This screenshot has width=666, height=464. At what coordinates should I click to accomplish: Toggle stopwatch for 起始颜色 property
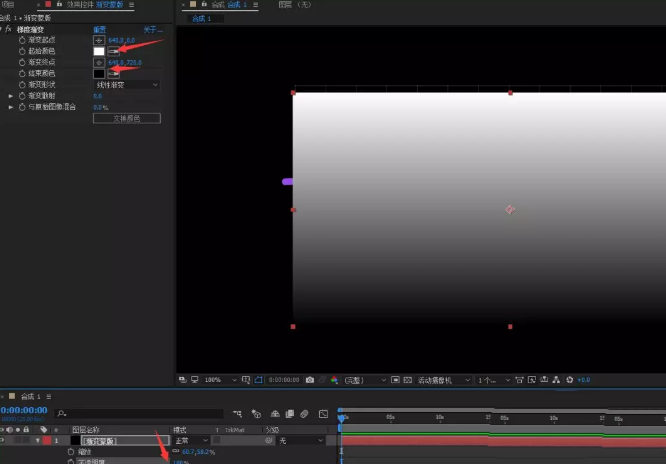22,51
